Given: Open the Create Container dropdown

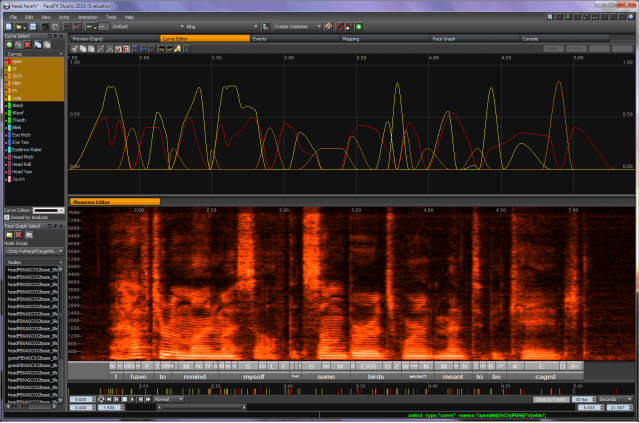Looking at the screenshot, I should pos(298,27).
